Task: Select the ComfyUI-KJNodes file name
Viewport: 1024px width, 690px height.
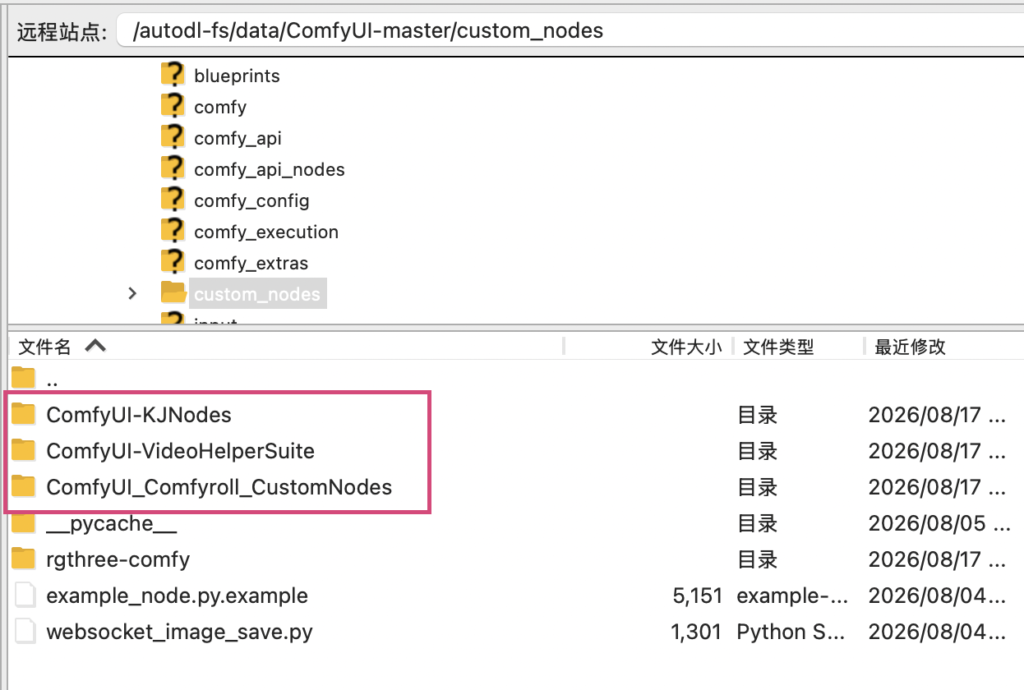Action: pos(138,415)
